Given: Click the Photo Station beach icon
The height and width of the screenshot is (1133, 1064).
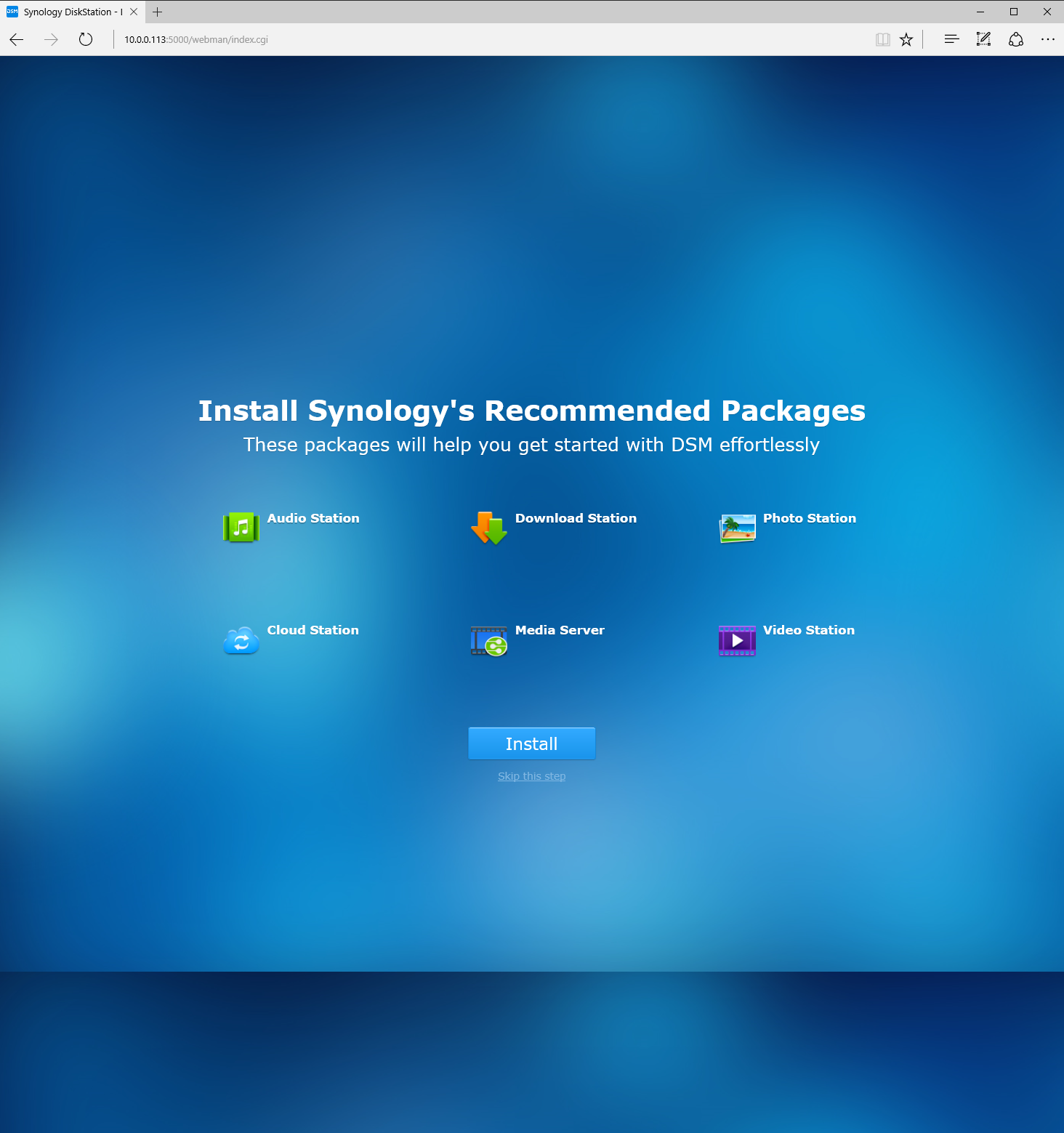Looking at the screenshot, I should click(x=737, y=528).
